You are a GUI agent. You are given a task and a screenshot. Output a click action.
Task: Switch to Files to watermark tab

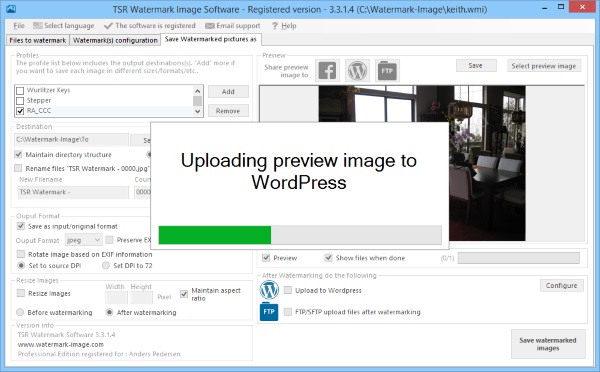(38, 40)
